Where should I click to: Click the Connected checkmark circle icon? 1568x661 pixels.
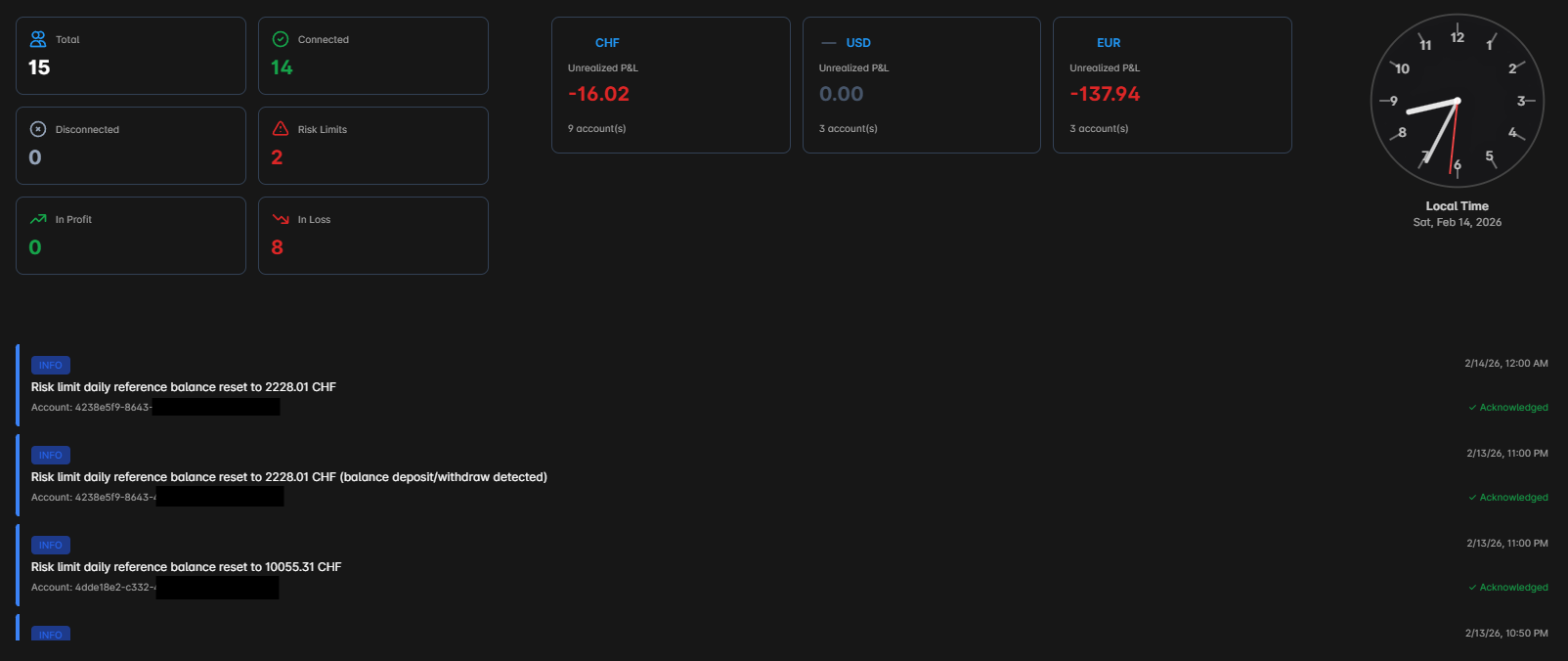click(281, 39)
